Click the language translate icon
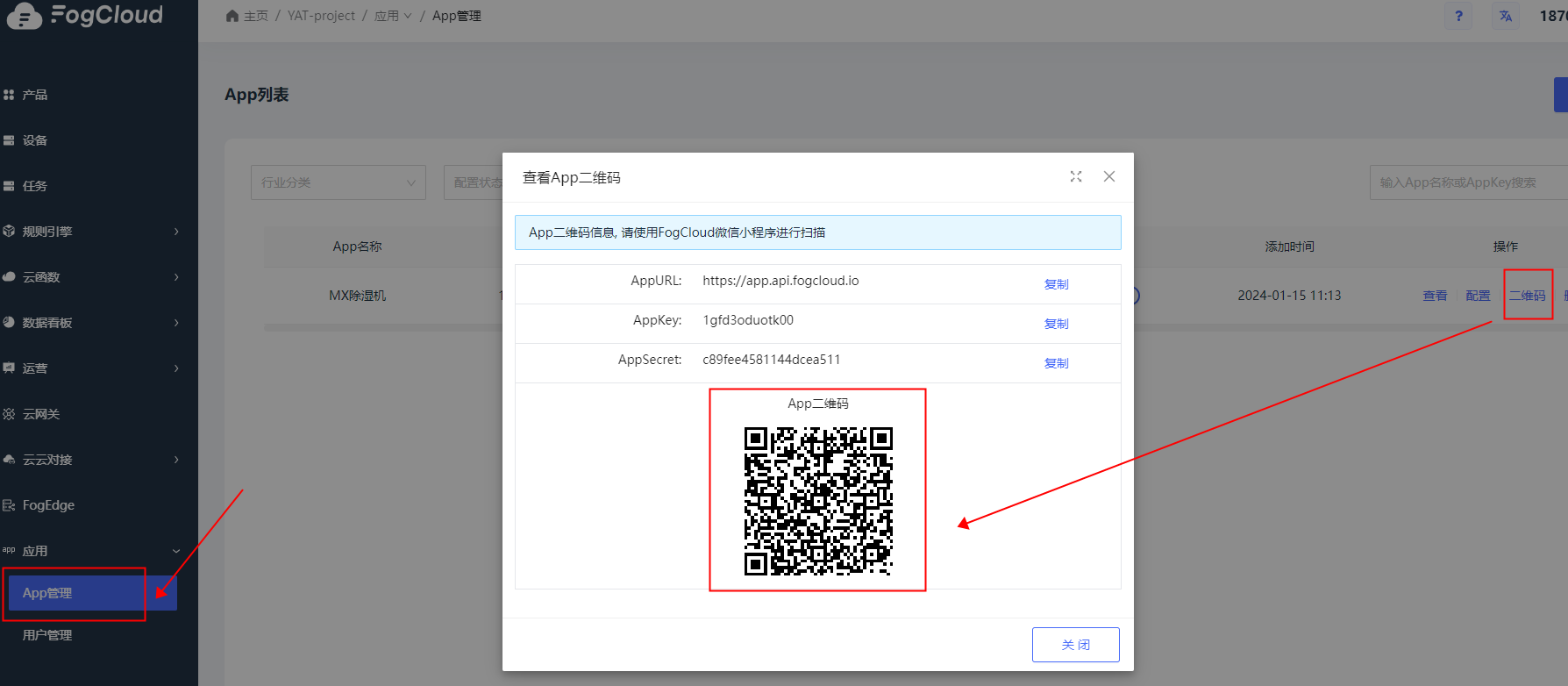The height and width of the screenshot is (686, 1568). pos(1506,16)
